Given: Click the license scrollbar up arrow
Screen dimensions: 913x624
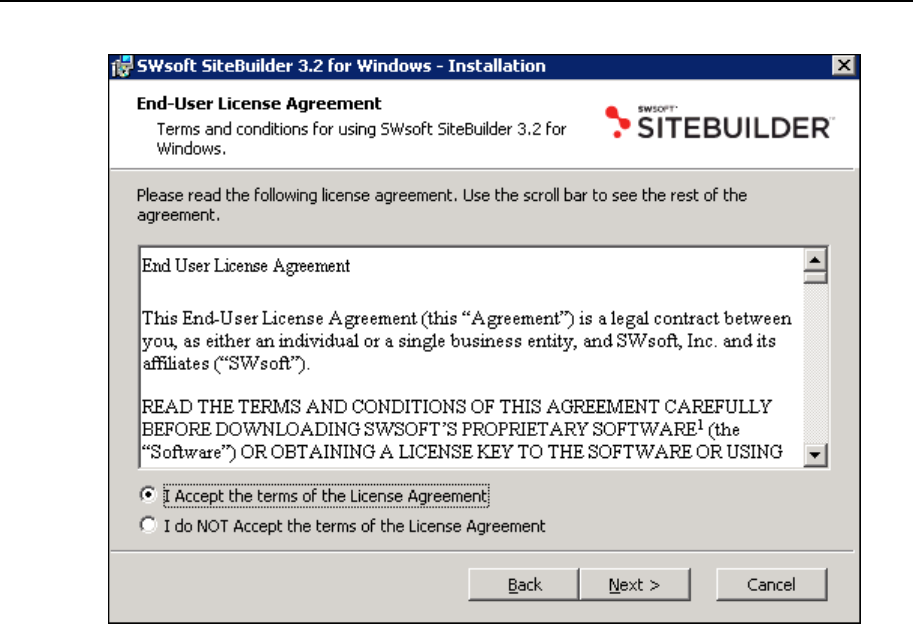Looking at the screenshot, I should 815,260.
